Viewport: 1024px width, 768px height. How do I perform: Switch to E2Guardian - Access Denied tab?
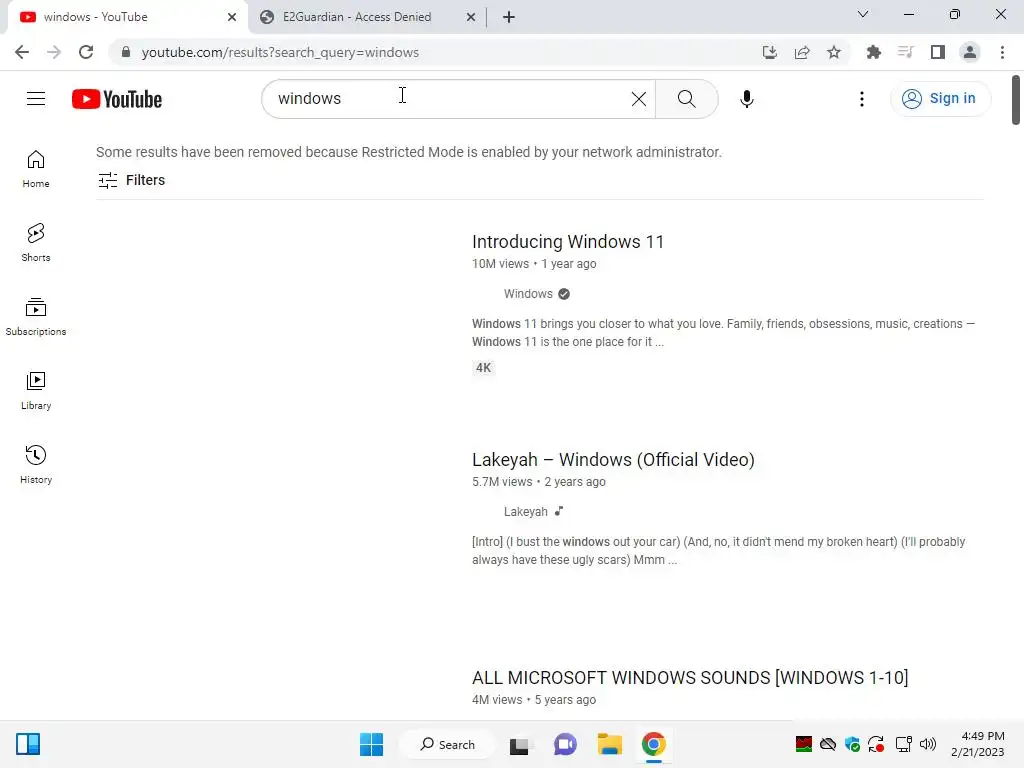tap(357, 17)
